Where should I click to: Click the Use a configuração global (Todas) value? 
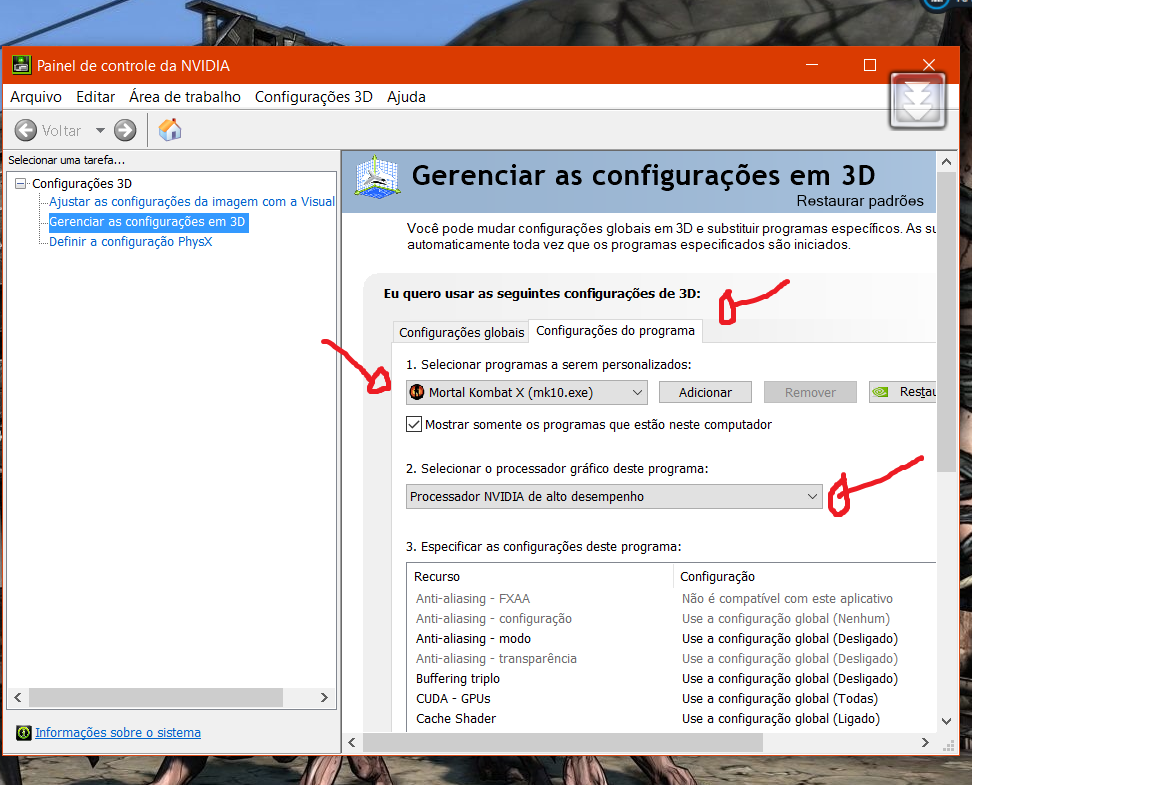[780, 698]
